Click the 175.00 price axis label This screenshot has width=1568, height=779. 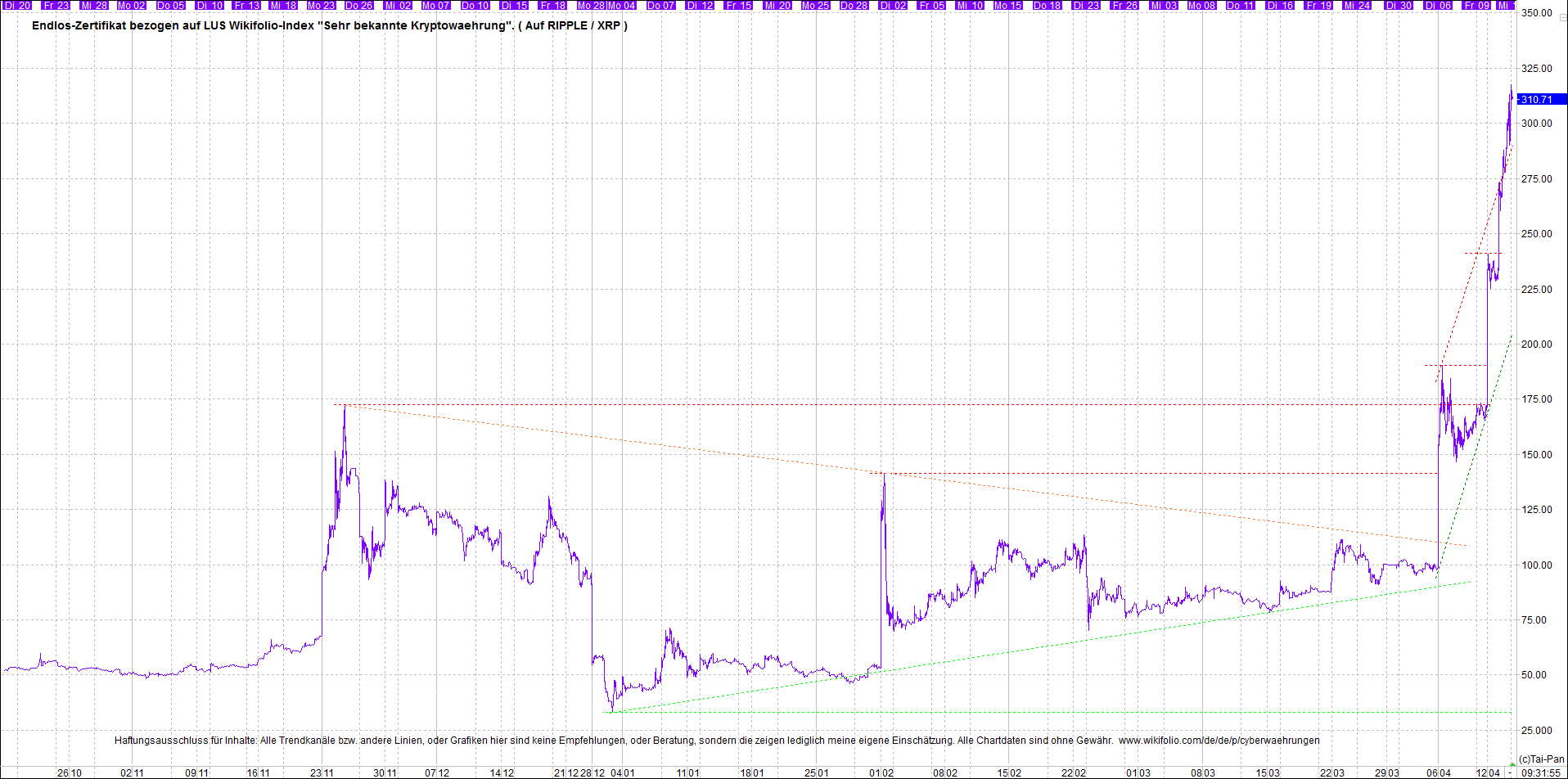coord(1536,399)
